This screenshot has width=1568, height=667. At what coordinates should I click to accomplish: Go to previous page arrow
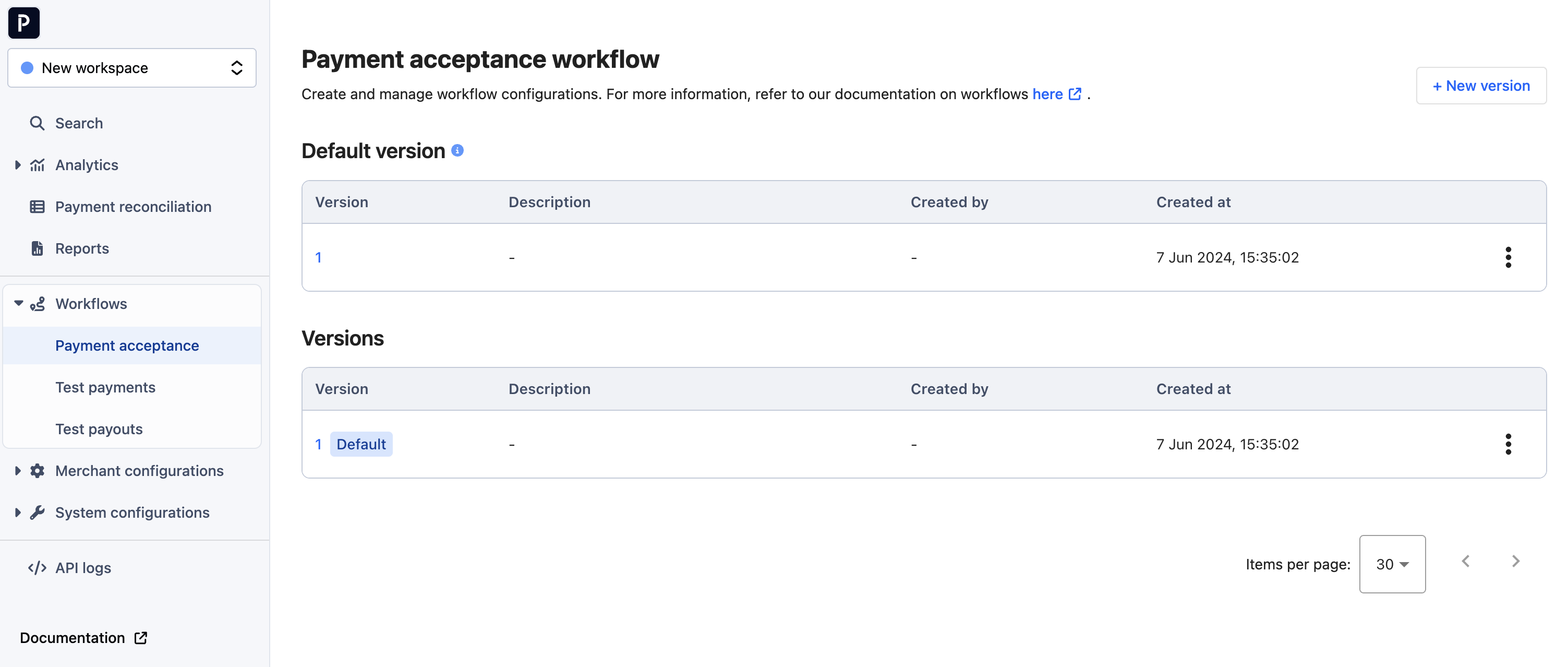tap(1465, 561)
